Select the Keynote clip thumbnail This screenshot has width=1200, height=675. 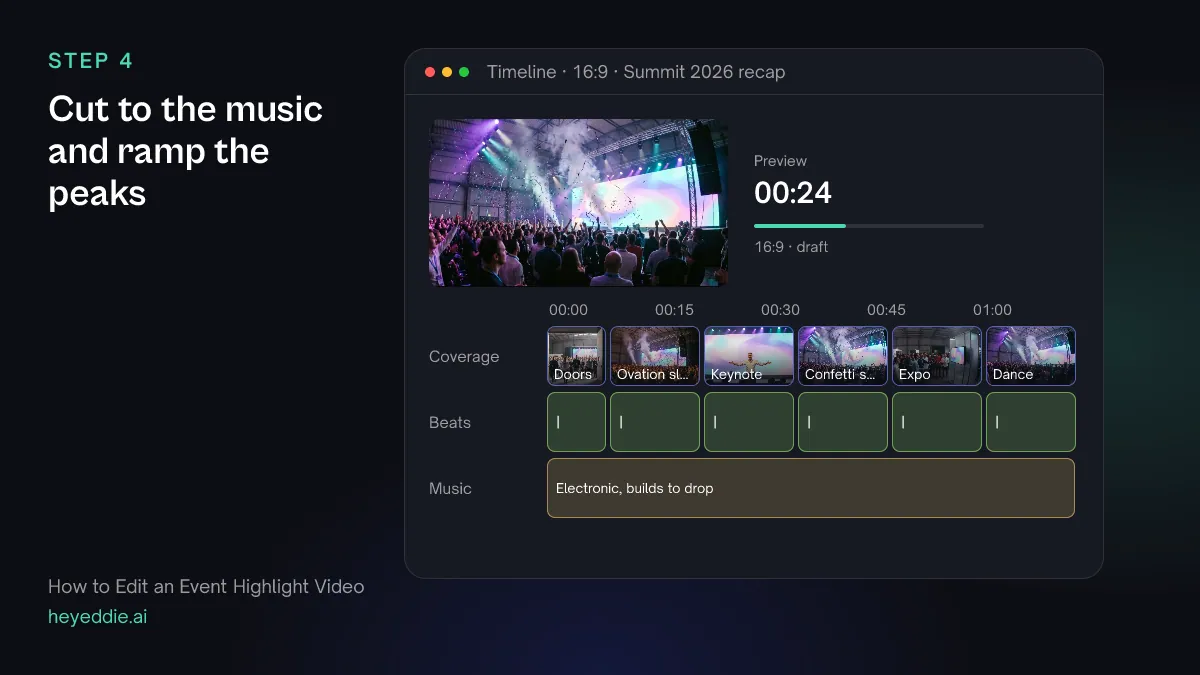[749, 356]
